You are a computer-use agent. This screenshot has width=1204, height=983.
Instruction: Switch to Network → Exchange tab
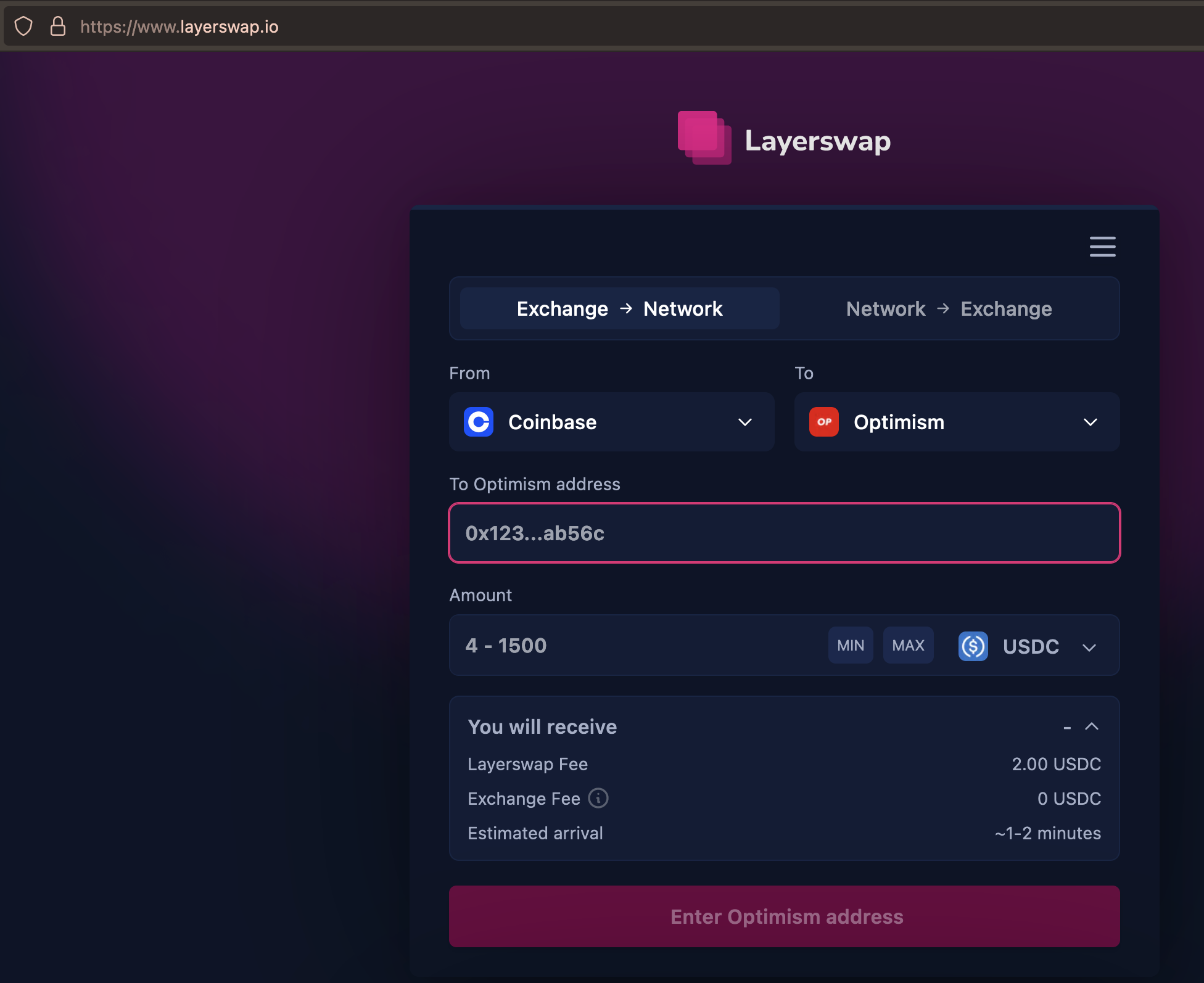(949, 308)
